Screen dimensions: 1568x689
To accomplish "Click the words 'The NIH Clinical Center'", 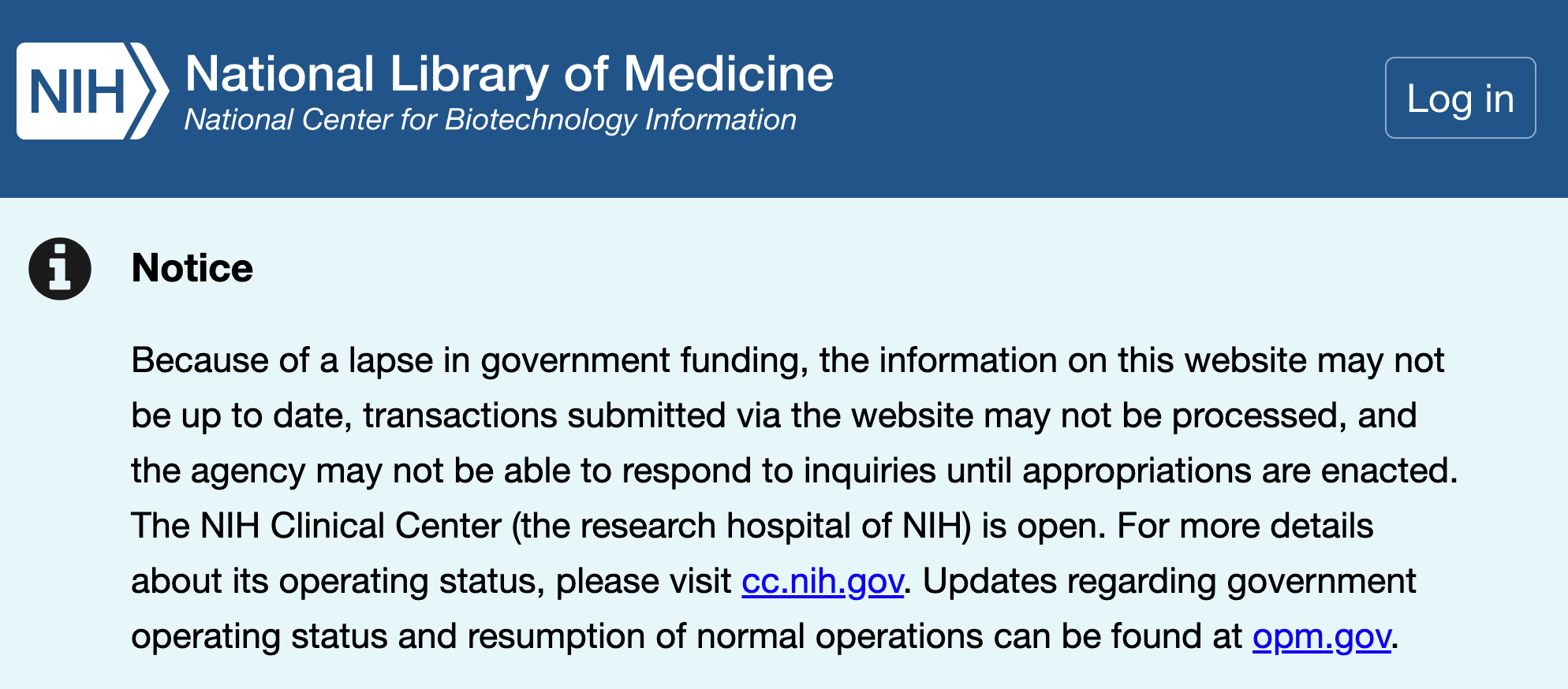I will point(315,527).
